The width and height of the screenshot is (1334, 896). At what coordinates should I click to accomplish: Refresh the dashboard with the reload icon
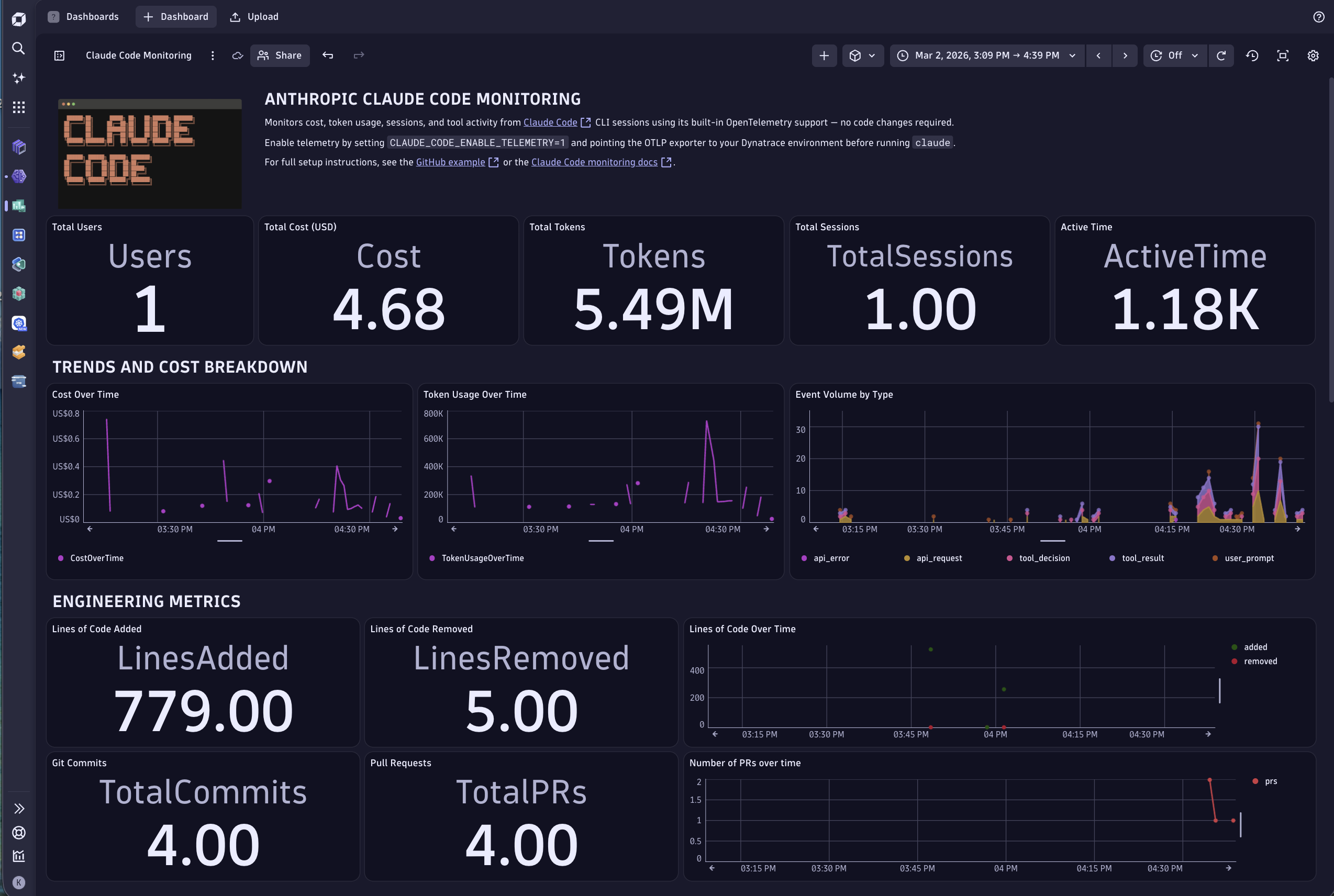point(1221,55)
